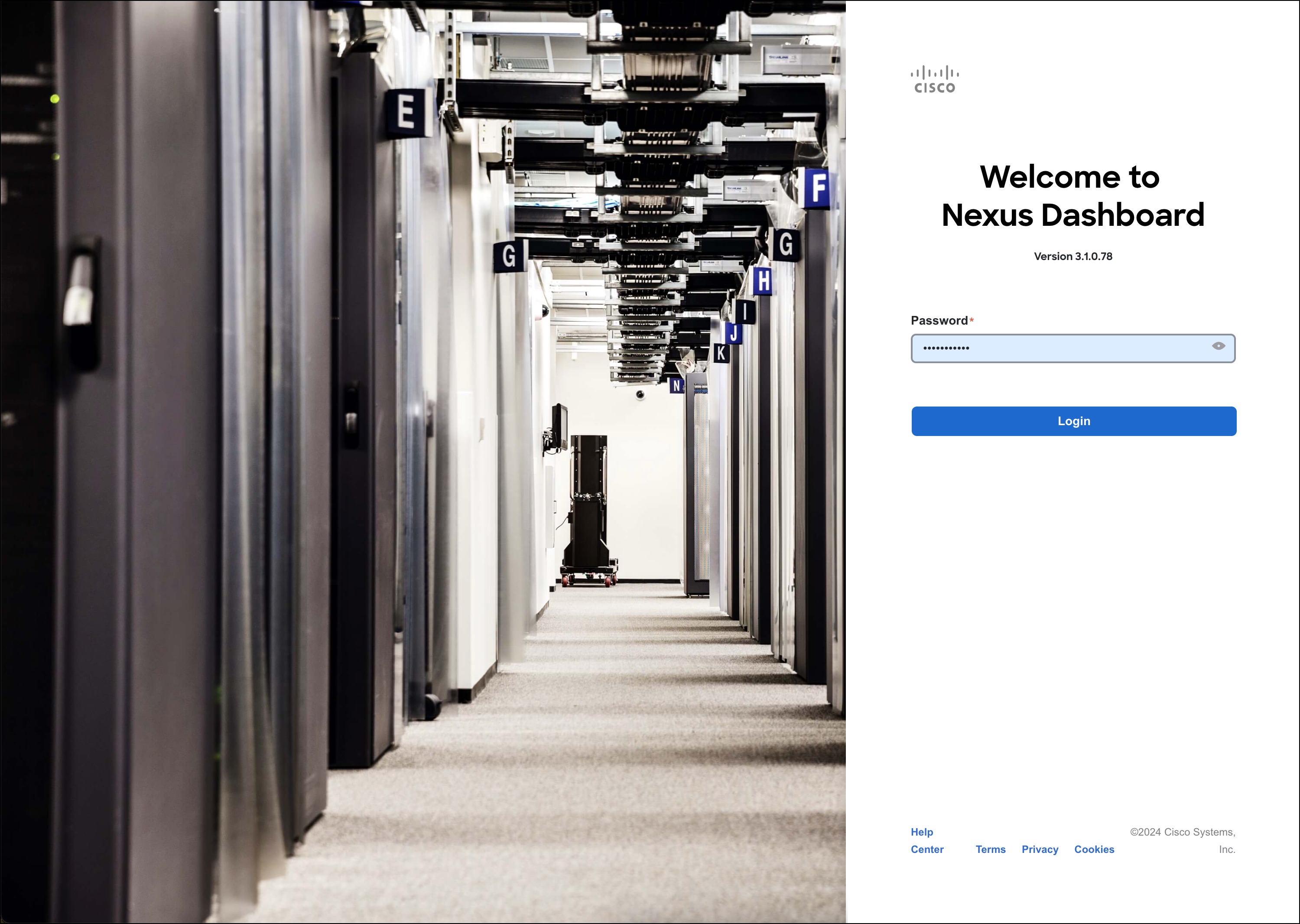1300x924 pixels.
Task: Open the Help Center link
Action: coord(927,840)
